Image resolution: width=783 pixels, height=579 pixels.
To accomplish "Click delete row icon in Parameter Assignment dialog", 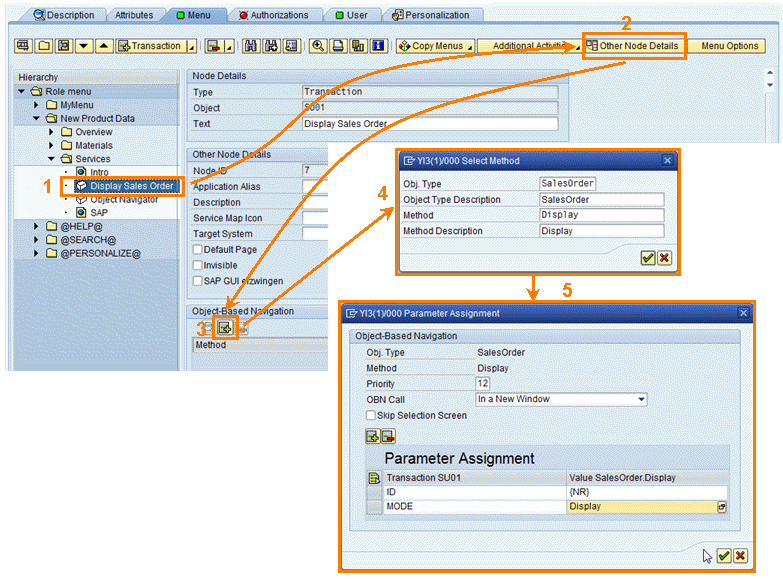I will (x=388, y=435).
